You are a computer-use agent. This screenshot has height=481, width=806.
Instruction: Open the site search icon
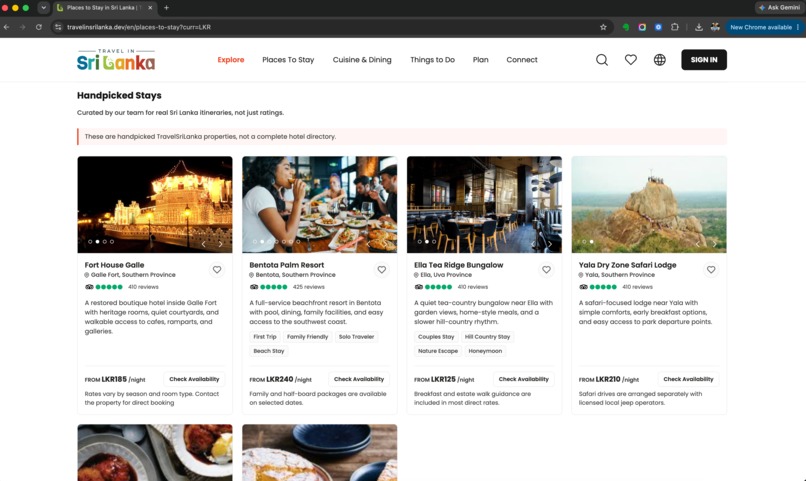(x=602, y=60)
